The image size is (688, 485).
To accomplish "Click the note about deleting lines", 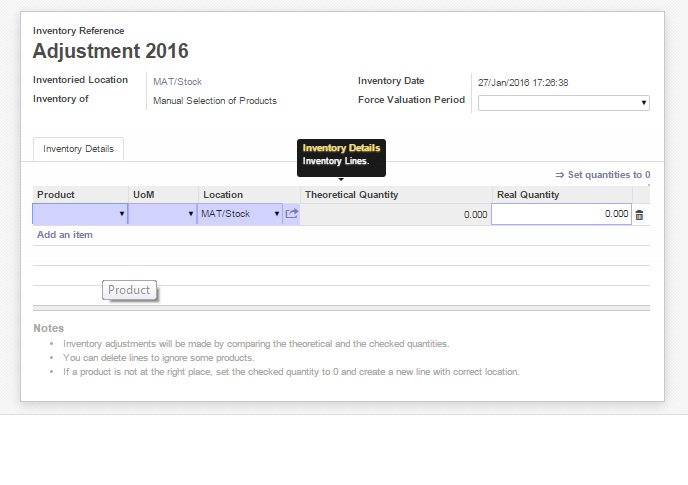I will point(158,358).
